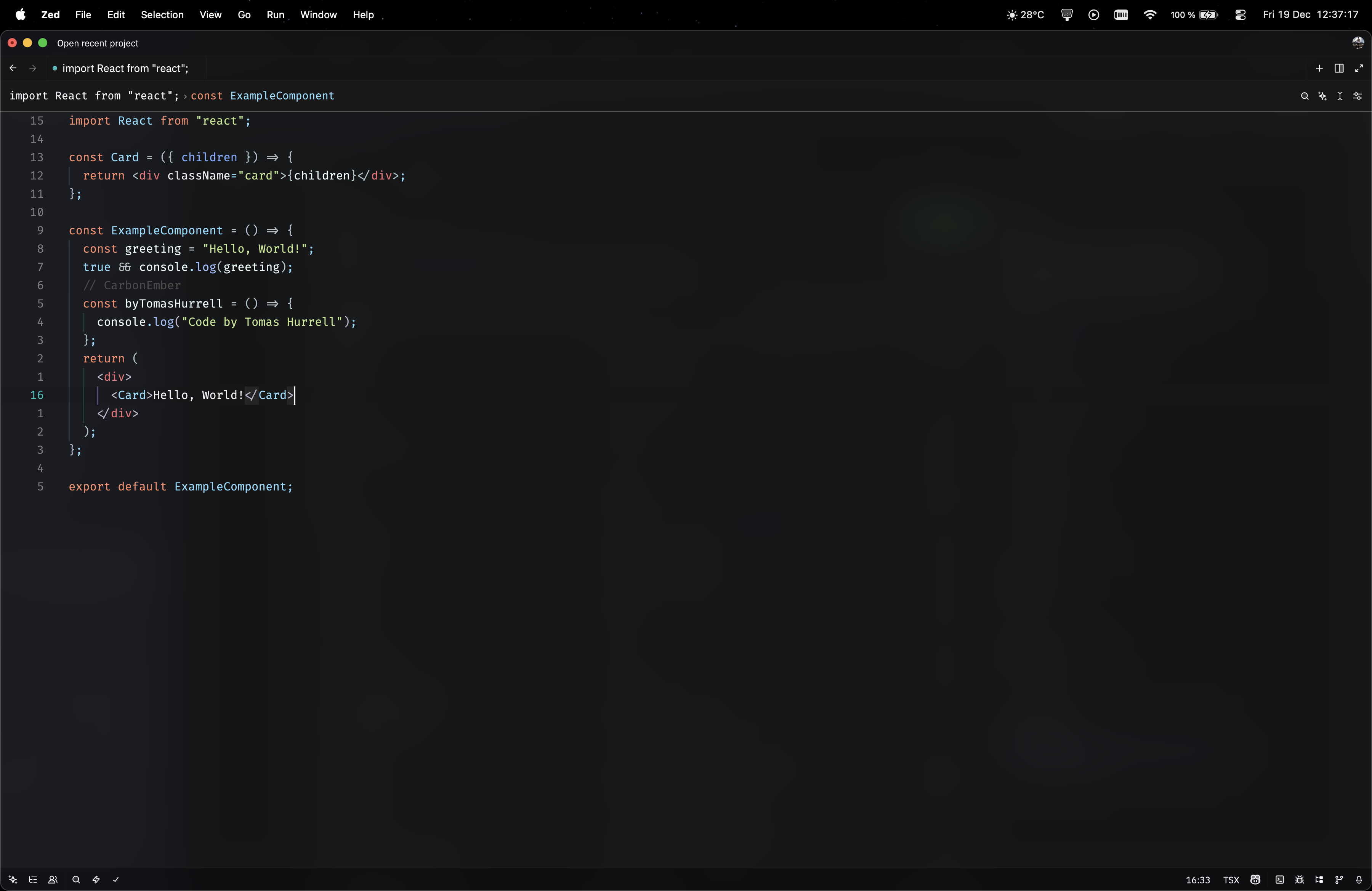Click the 16:33 cursor position indicator
1372x891 pixels.
(1197, 880)
